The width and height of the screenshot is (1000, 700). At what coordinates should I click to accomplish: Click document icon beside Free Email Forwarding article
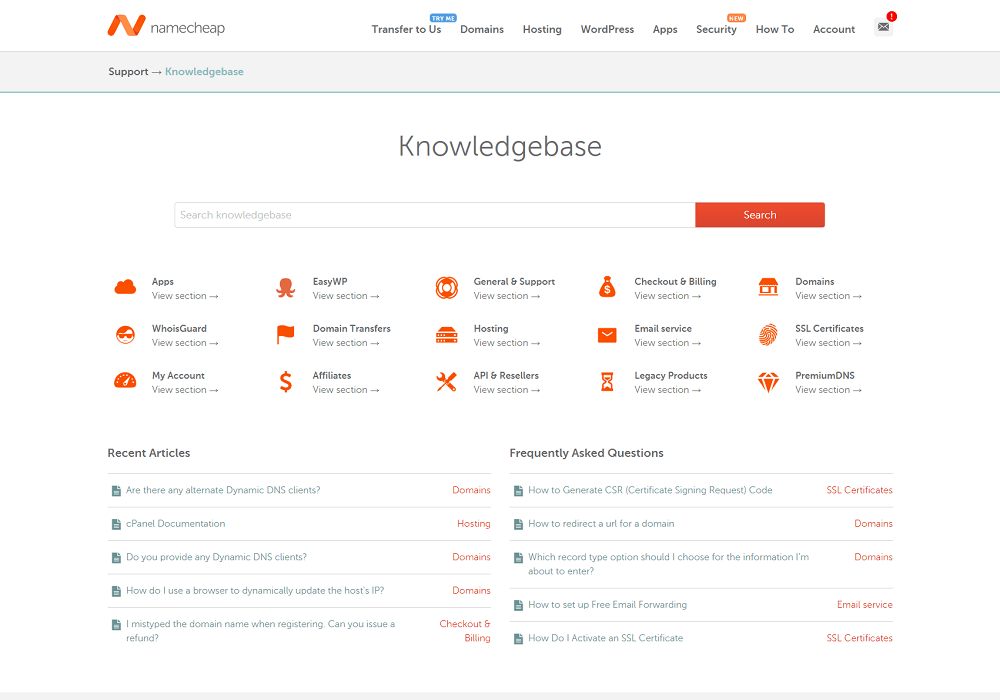click(518, 605)
